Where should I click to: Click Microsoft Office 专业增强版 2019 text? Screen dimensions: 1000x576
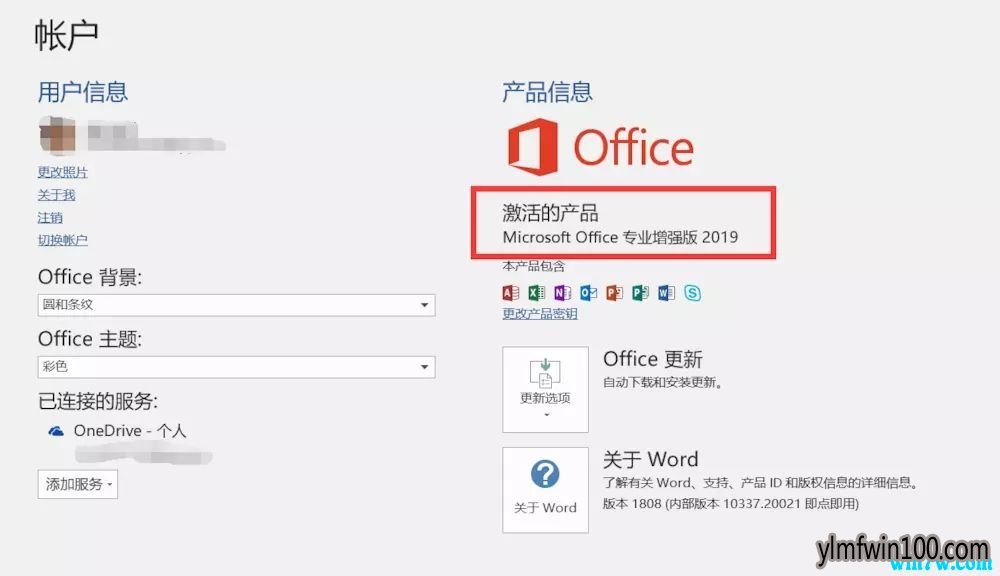click(620, 237)
